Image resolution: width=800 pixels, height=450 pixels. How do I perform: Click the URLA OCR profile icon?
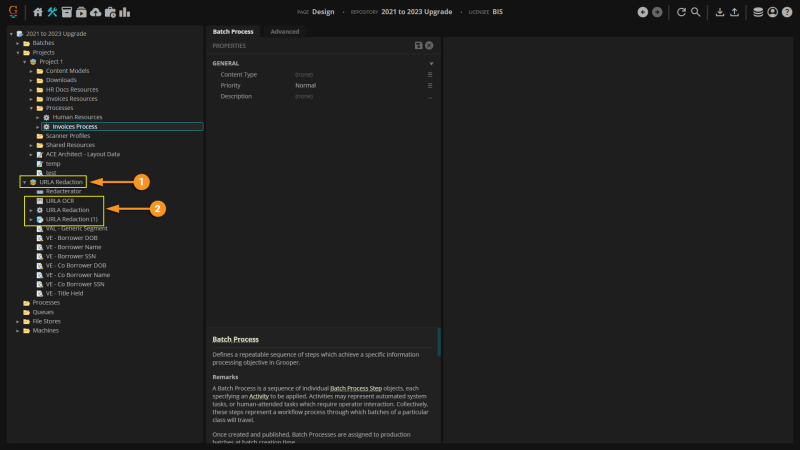(x=40, y=201)
